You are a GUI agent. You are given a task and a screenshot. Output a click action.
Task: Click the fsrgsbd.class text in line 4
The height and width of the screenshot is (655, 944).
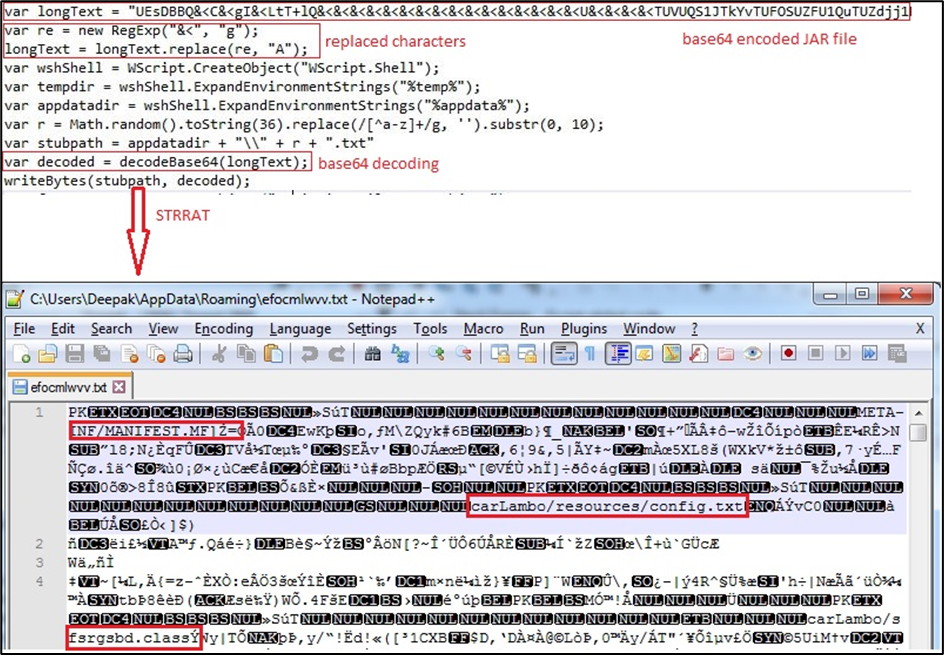click(128, 638)
